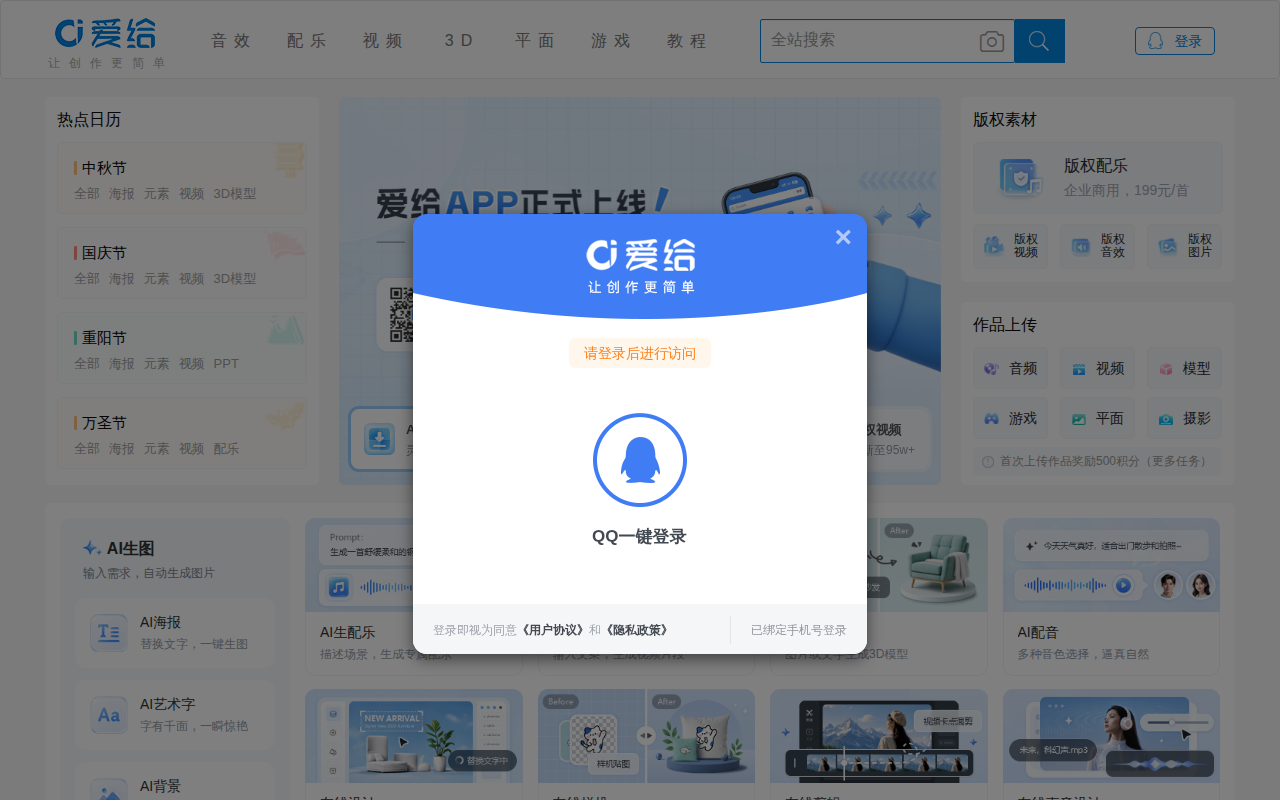Choose 已绑定手机号登录 option
This screenshot has width=1280, height=800.
[799, 630]
